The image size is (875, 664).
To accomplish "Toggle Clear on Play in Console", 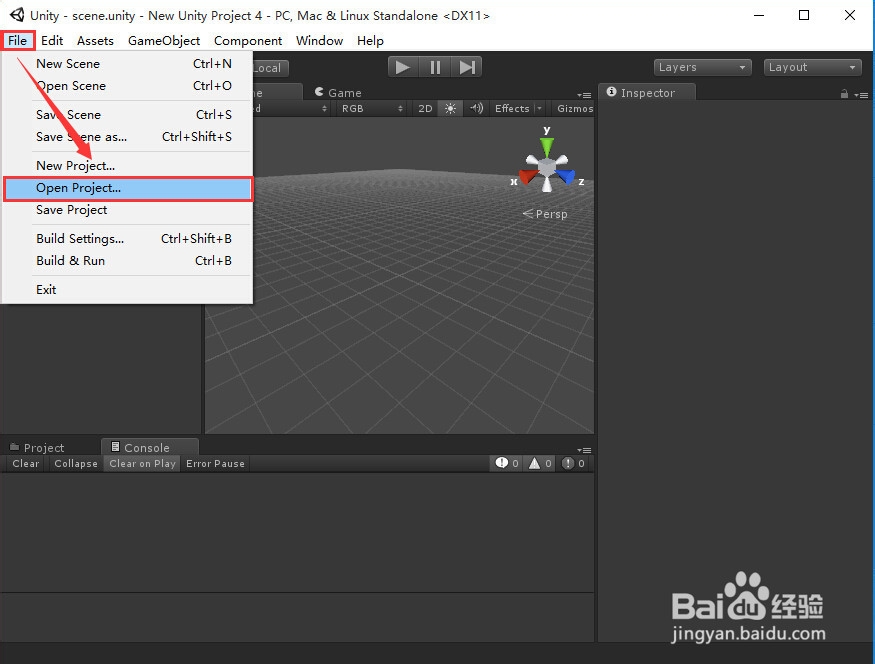I will (x=142, y=463).
